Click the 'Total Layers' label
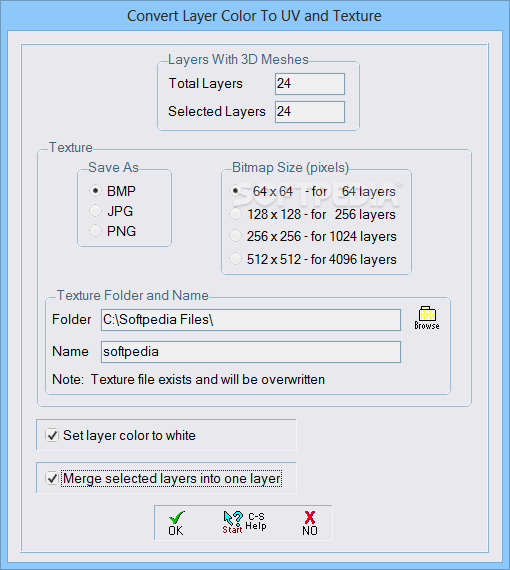510x570 pixels. (x=205, y=84)
